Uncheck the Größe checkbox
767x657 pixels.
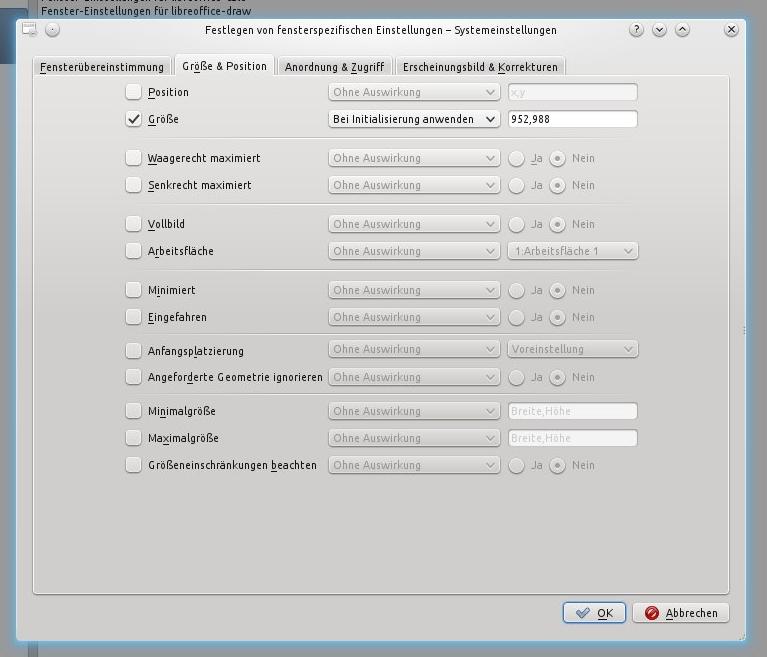coord(134,119)
